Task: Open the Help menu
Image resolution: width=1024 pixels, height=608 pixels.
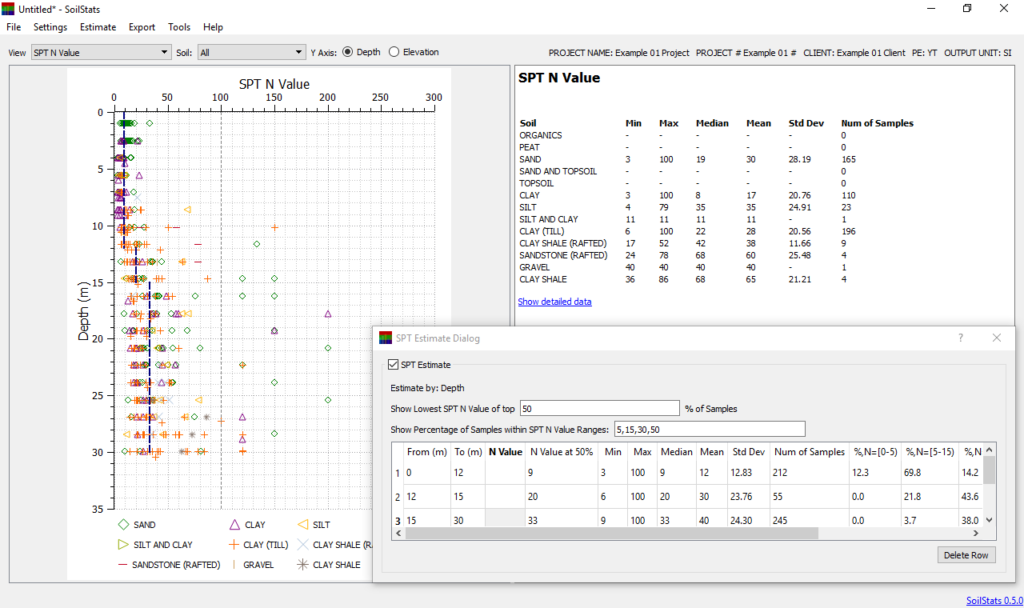Action: click(213, 27)
